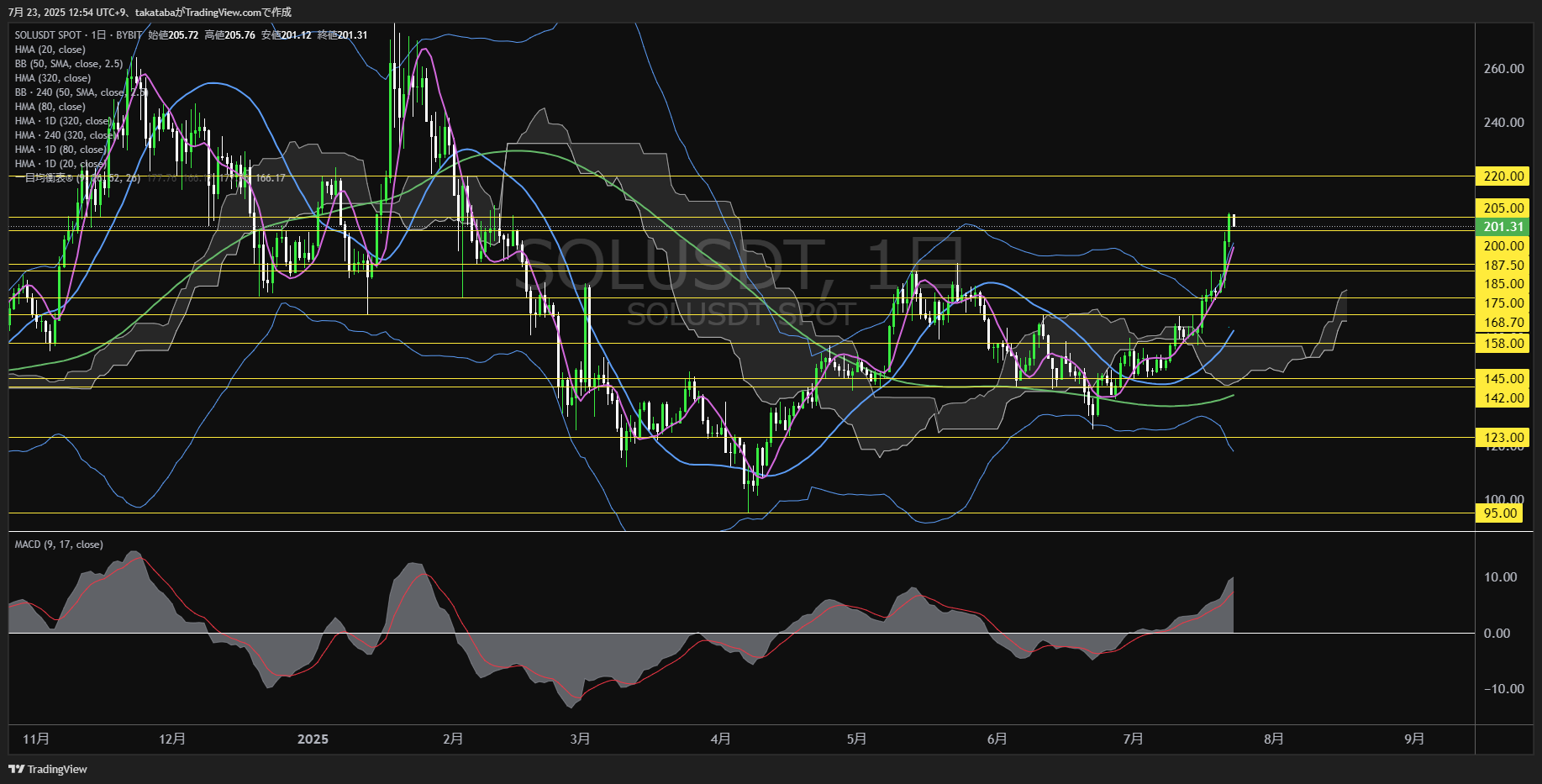The width and height of the screenshot is (1542, 784).
Task: Click the MACD scale value 0.00
Action: (x=1497, y=634)
